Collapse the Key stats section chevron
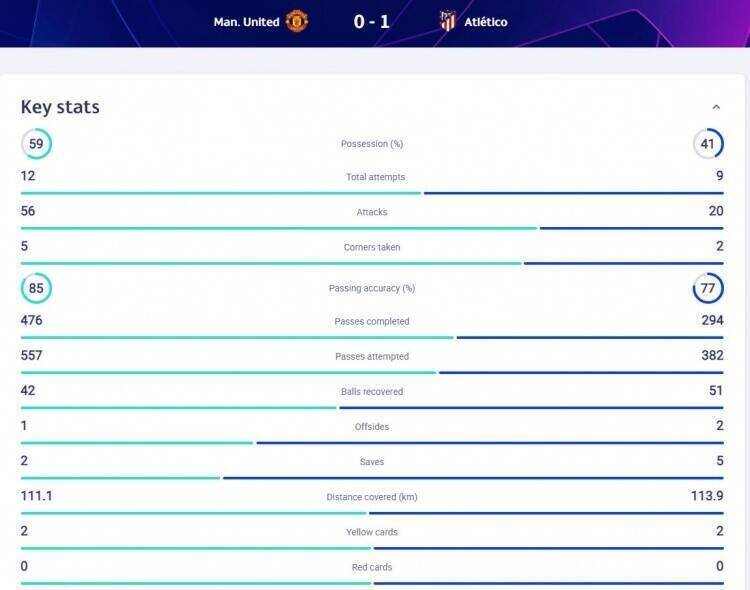Screen dimensions: 750x590 pos(716,107)
